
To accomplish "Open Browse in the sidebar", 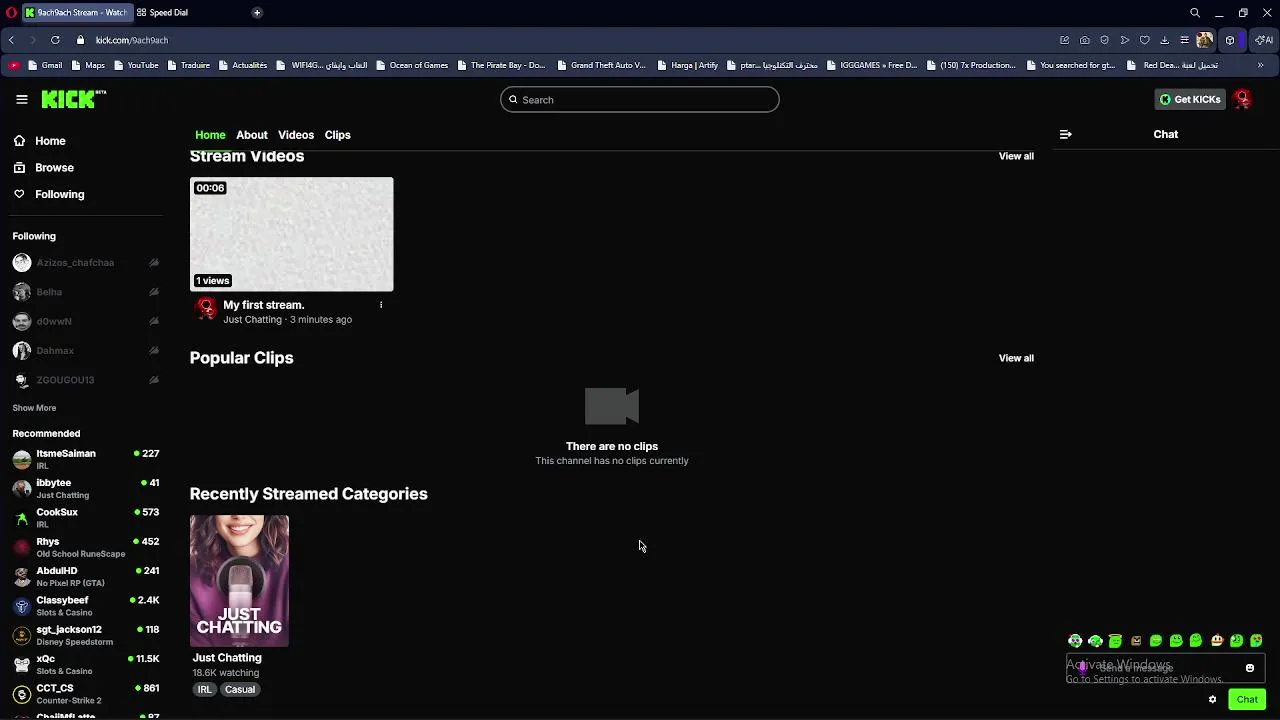I will tap(54, 168).
